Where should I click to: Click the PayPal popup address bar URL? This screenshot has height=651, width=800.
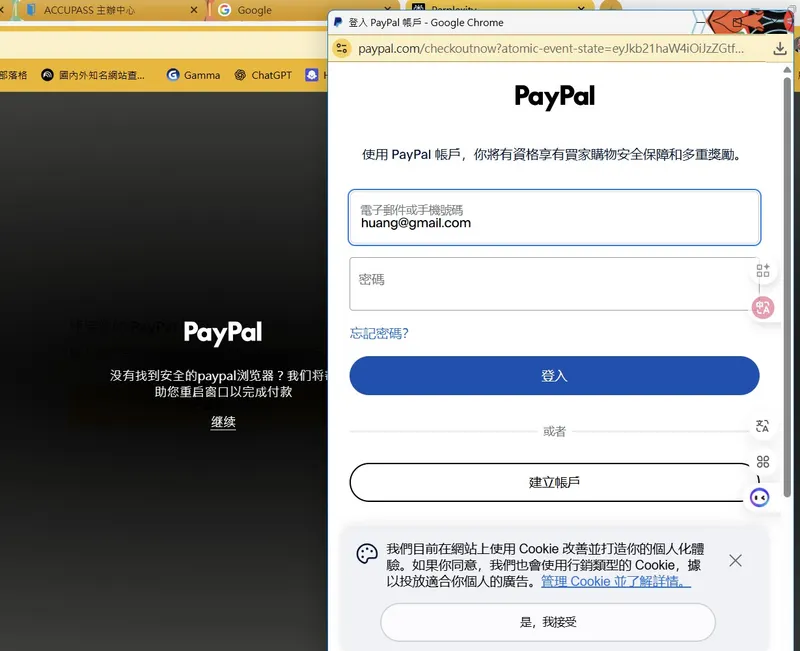point(551,48)
